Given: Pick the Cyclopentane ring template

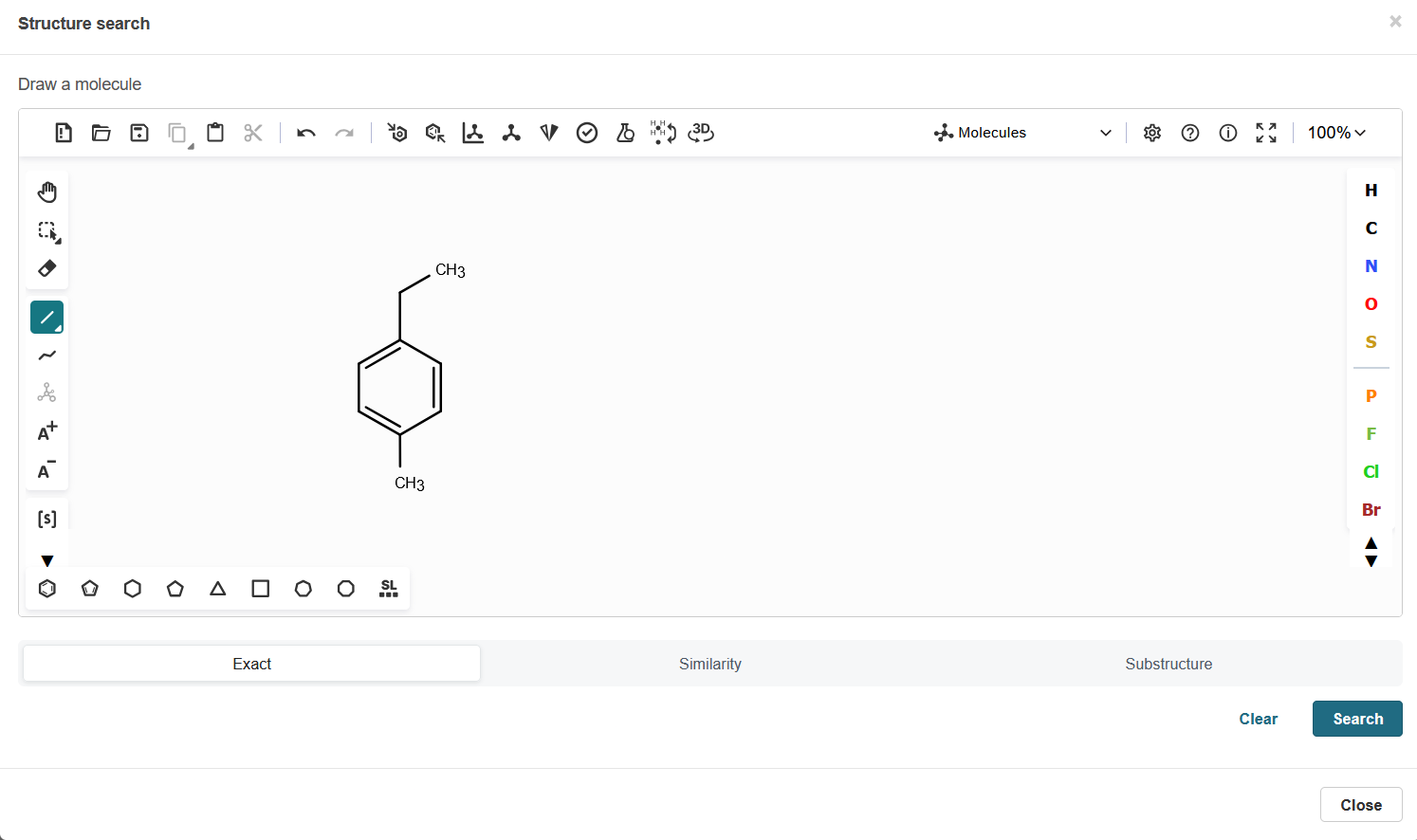Looking at the screenshot, I should [175, 589].
